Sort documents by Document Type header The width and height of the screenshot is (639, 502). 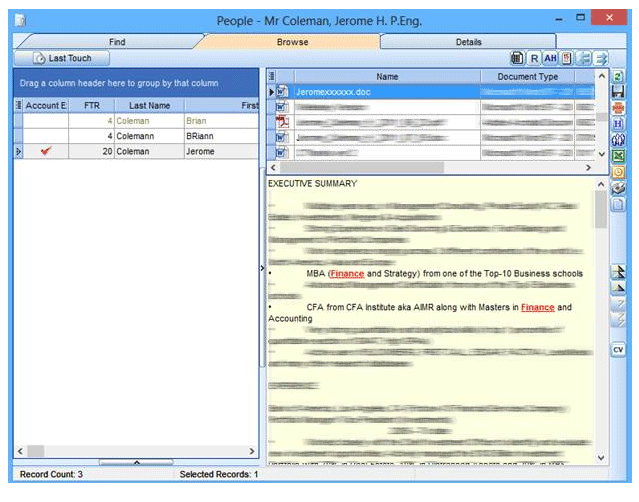528,77
